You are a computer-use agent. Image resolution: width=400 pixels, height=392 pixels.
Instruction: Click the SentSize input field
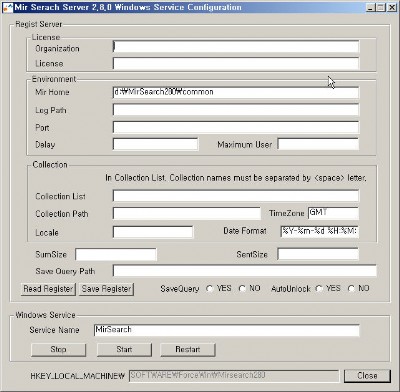point(318,254)
